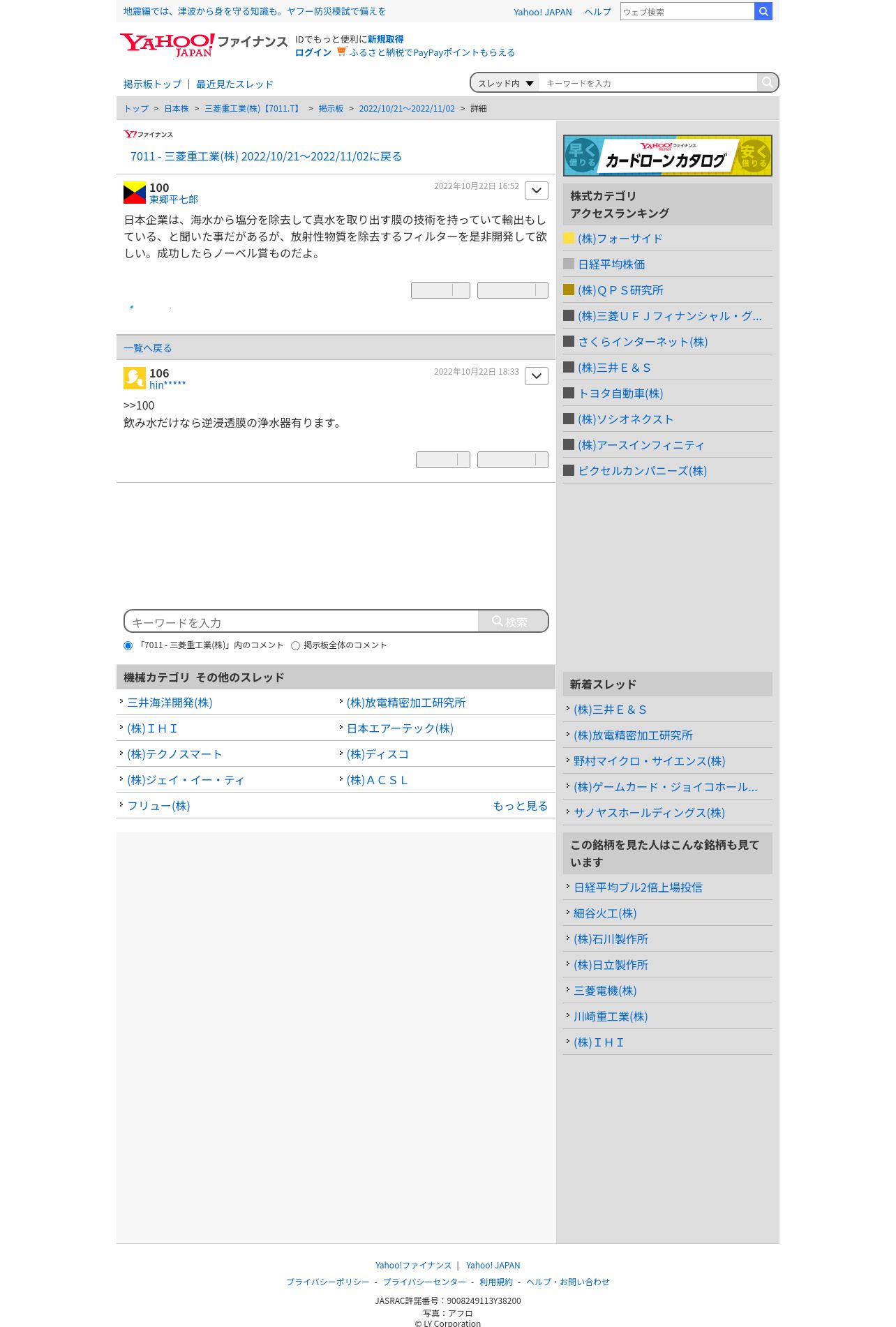
Task: Click the shopping cart icon near ふるさと納税
Action: [x=342, y=52]
